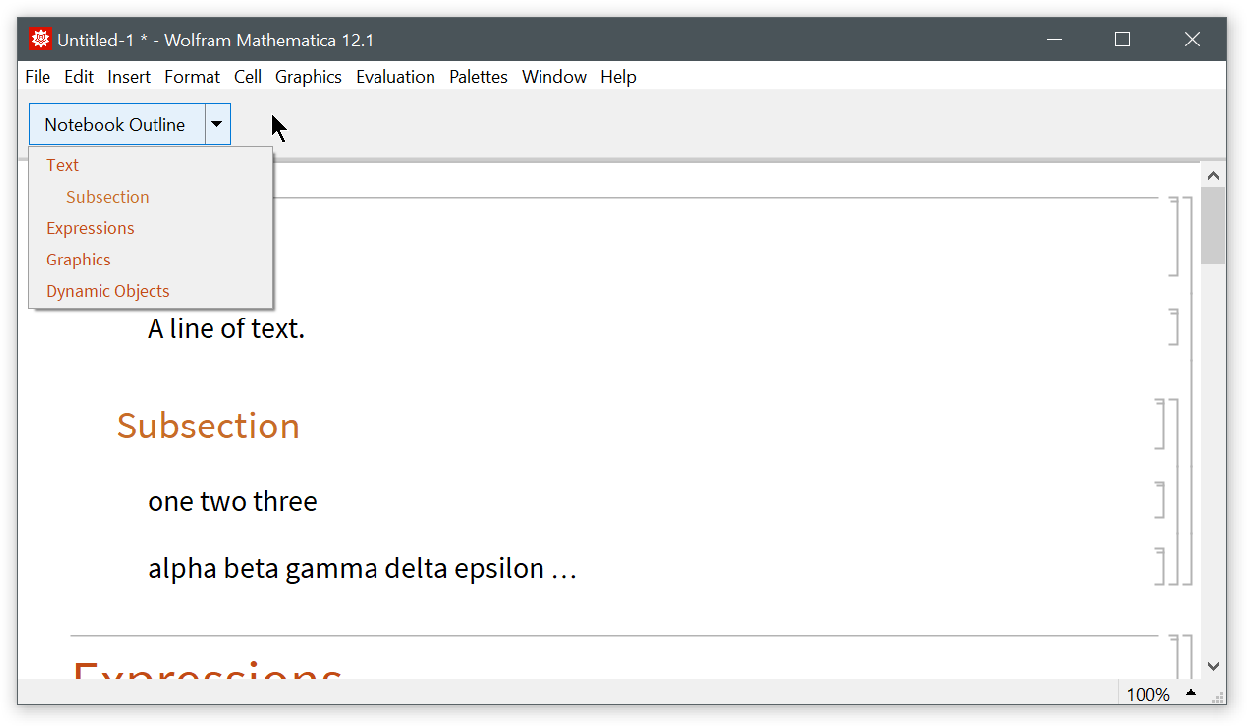The height and width of the screenshot is (728, 1248).
Task: Jump to Subsection in the outline list
Action: click(107, 197)
